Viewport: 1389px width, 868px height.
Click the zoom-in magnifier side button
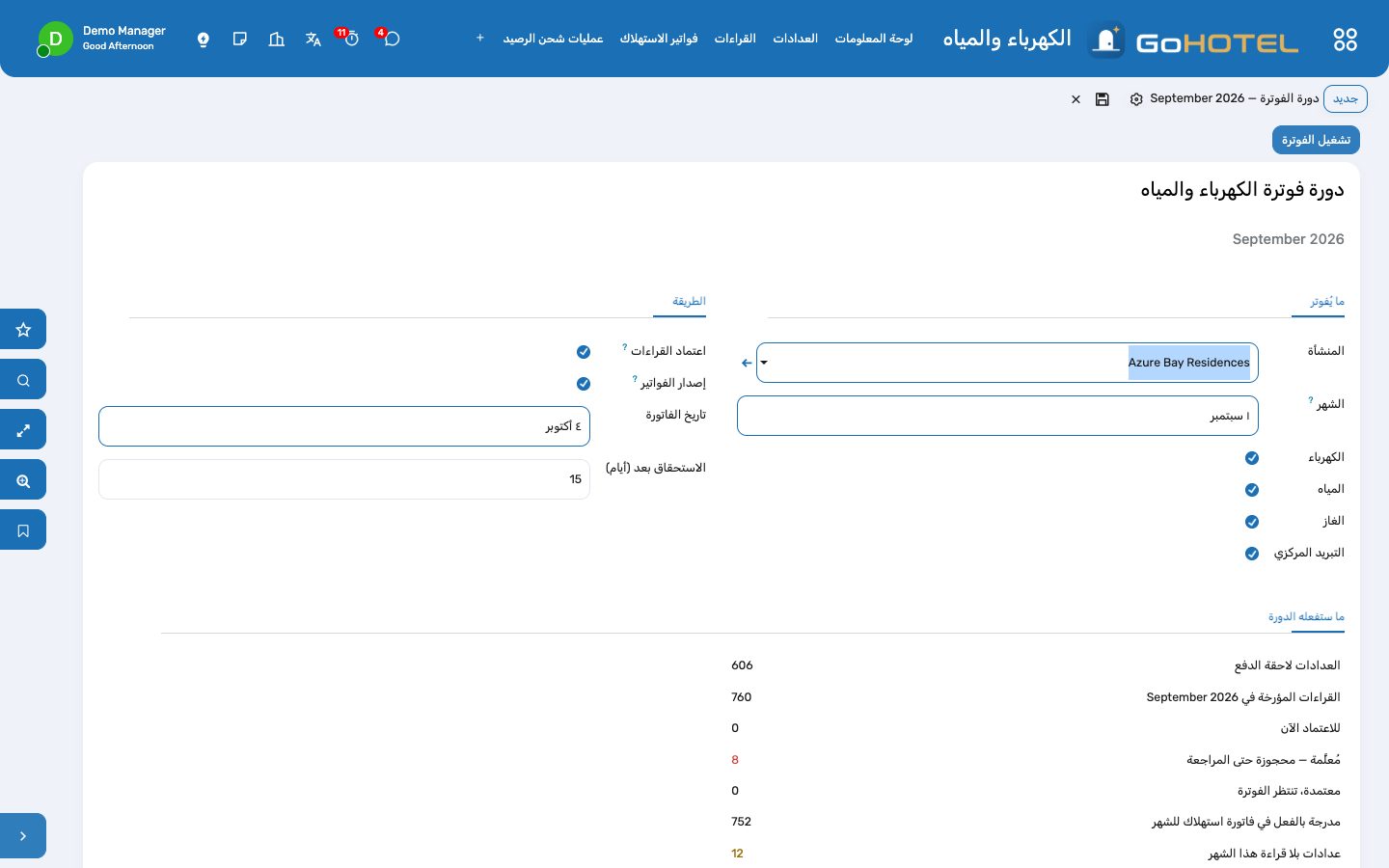pos(23,480)
